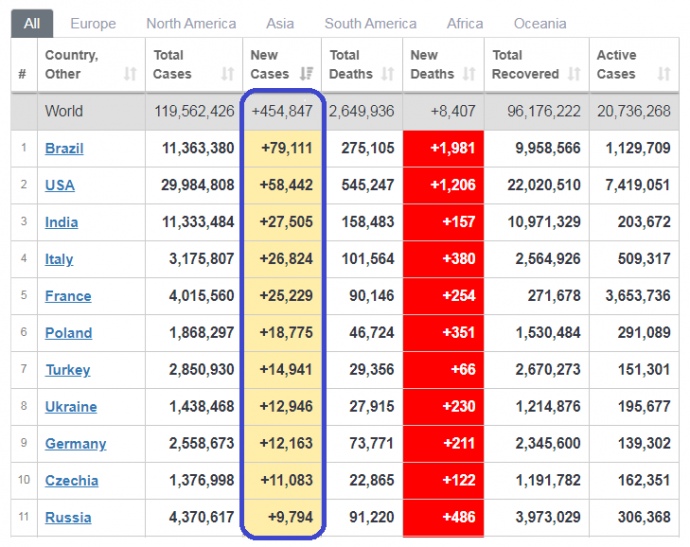Click Brazil's red new deaths cell

443,149
